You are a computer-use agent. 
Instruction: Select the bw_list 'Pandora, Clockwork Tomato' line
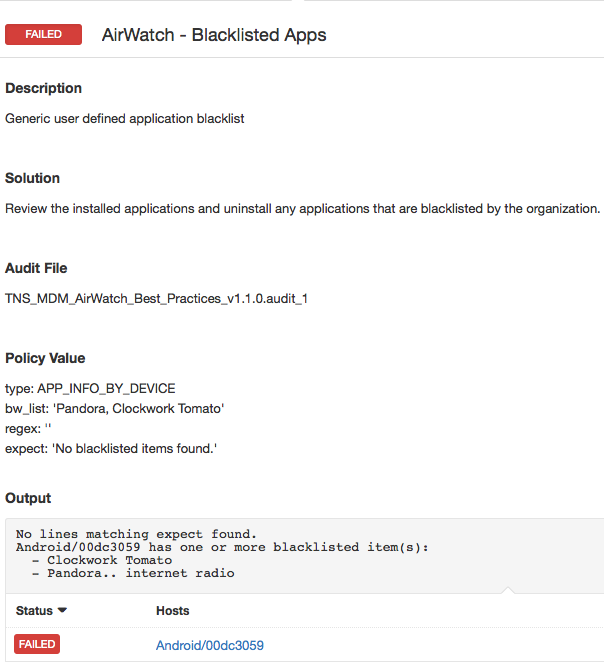(x=114, y=409)
